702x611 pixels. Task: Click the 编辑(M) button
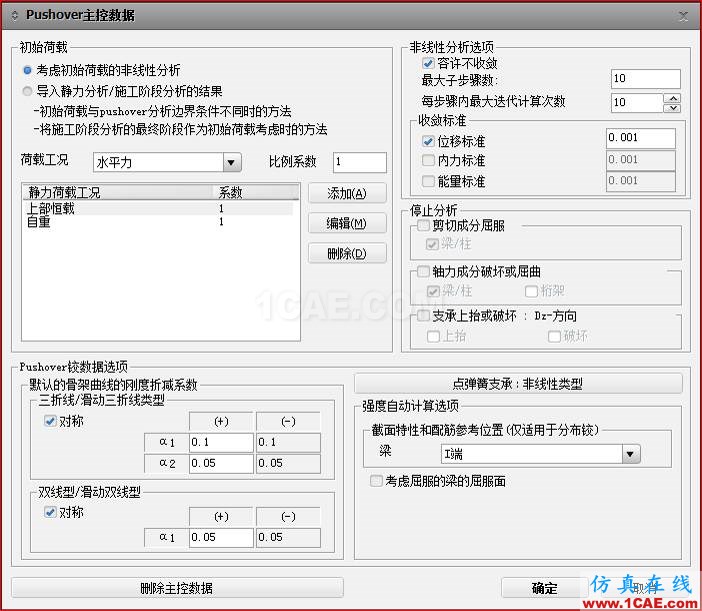point(347,223)
